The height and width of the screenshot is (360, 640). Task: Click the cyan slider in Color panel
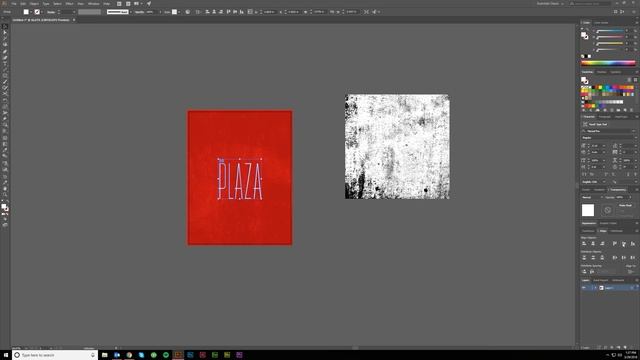pyautogui.click(x=610, y=31)
